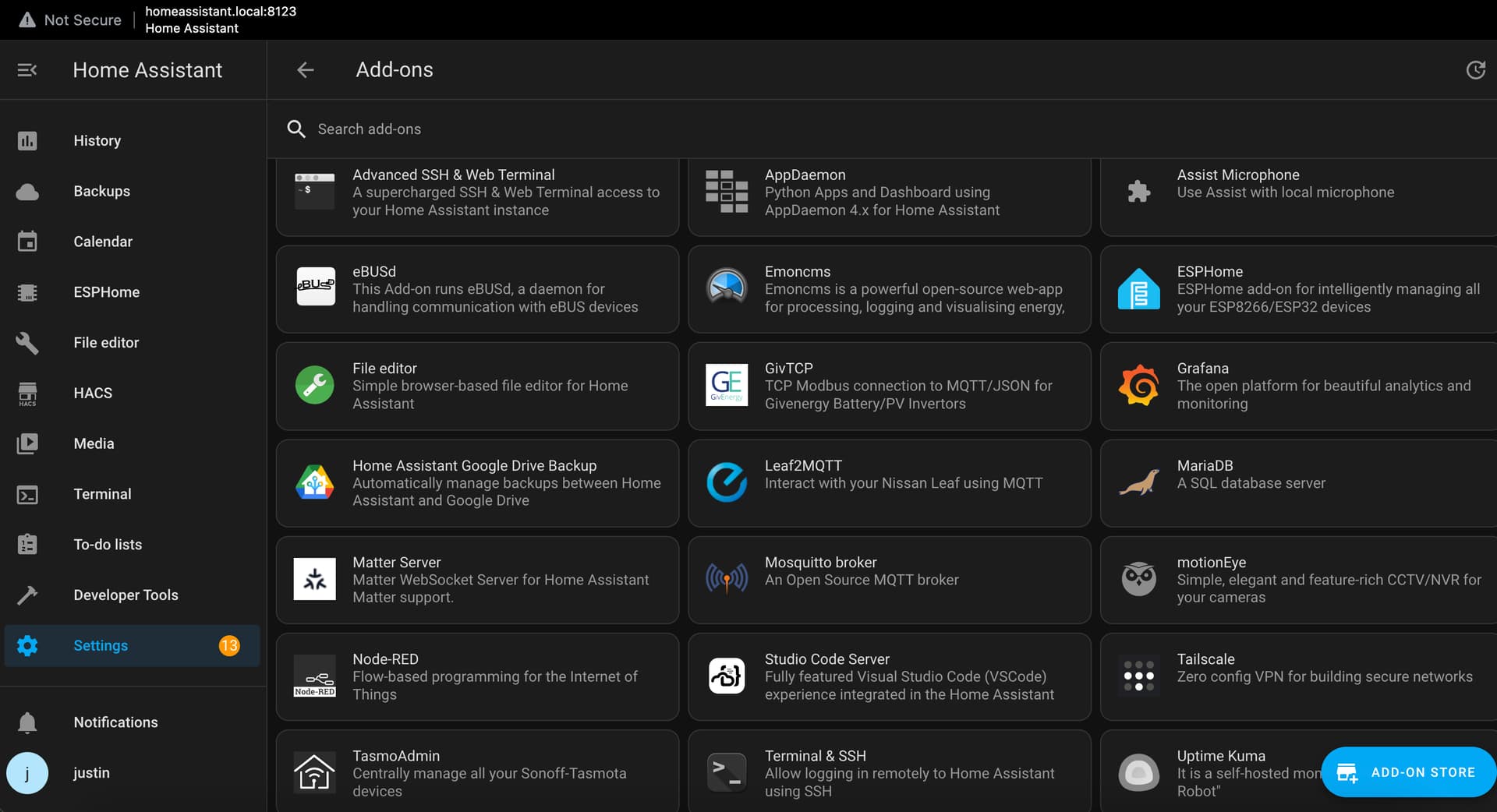This screenshot has width=1497, height=812.
Task: Click the File editor wrench icon in sidebar
Action: (x=27, y=343)
